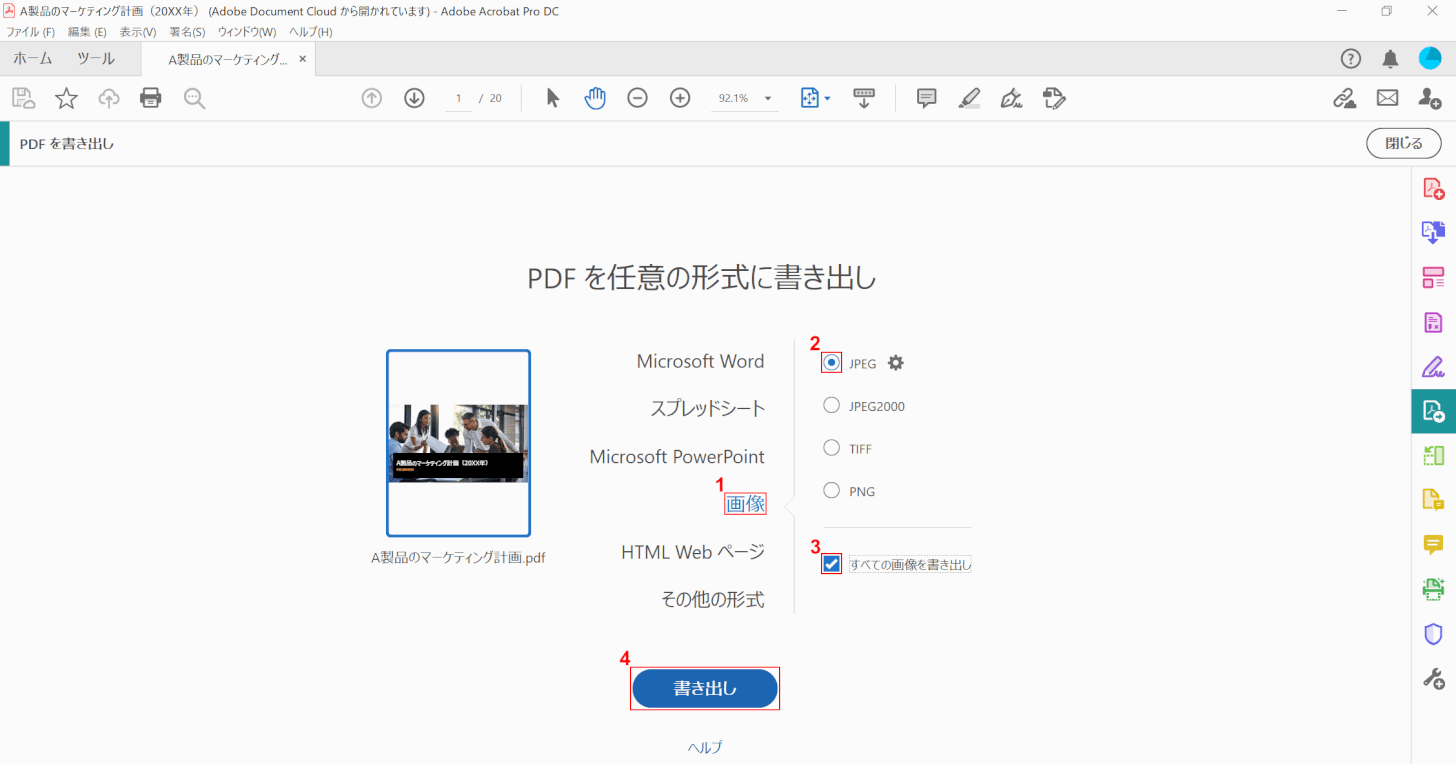1456x764 pixels.
Task: Send file by email envelope icon
Action: (1387, 98)
